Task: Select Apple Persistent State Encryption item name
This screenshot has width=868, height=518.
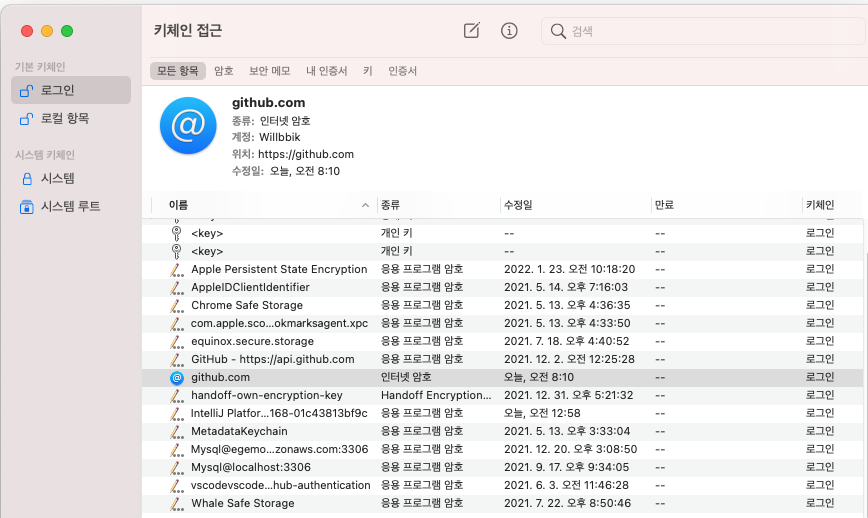Action: pyautogui.click(x=279, y=269)
